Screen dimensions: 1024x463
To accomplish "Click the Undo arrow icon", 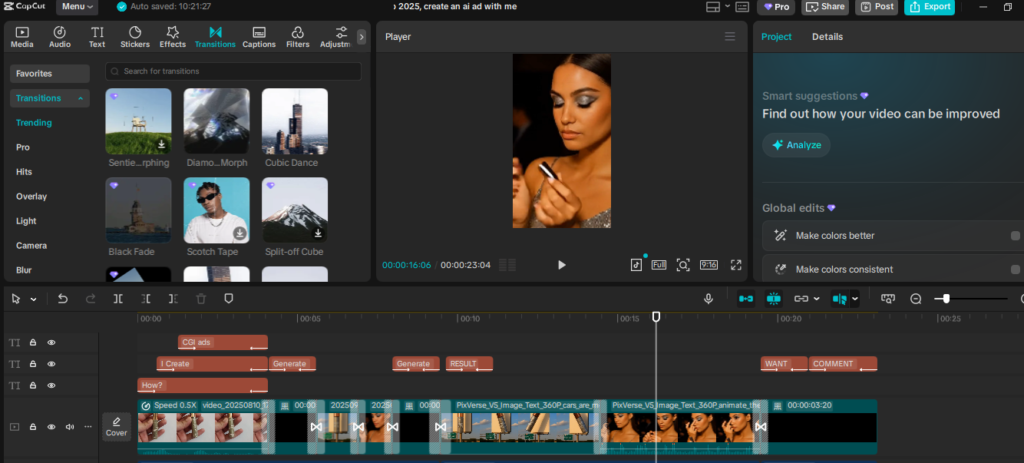I will click(63, 298).
